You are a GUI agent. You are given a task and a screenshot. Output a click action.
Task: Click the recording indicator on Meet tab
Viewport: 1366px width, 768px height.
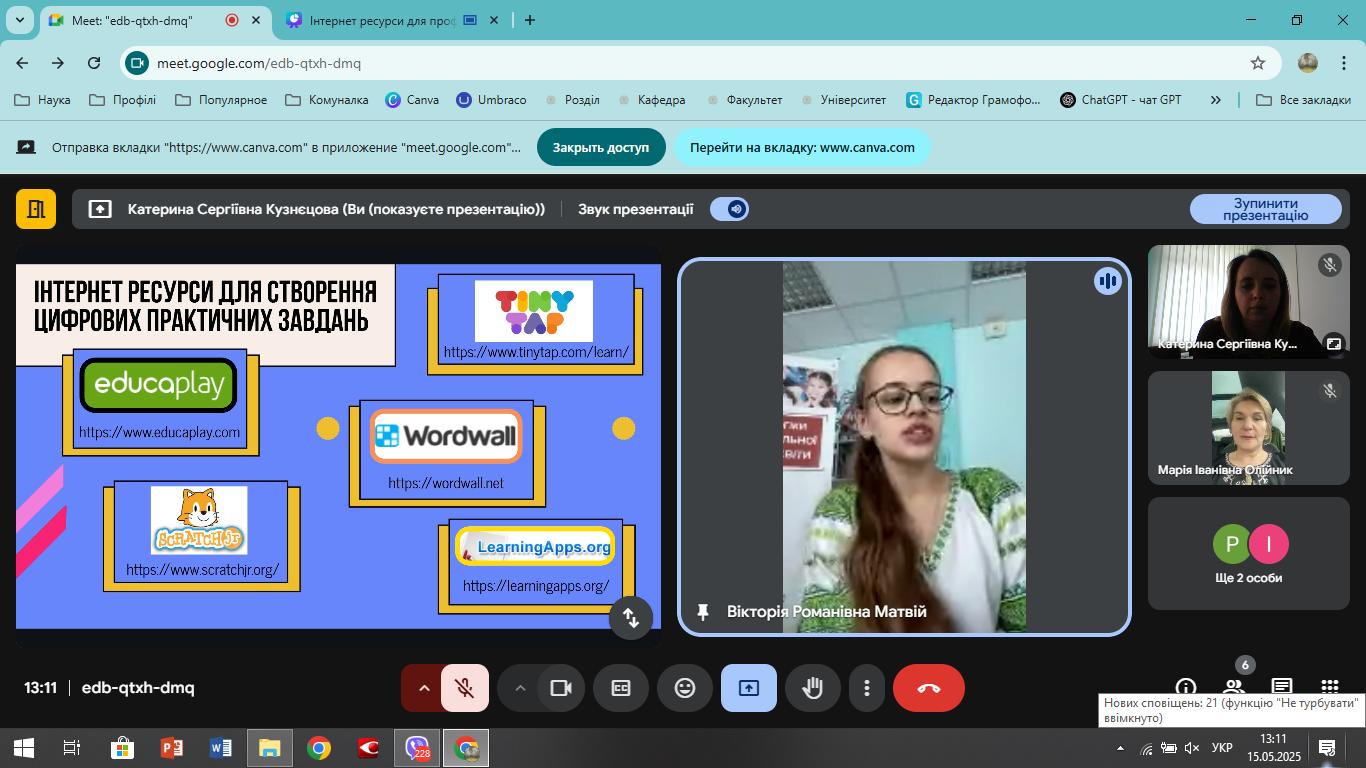point(231,20)
